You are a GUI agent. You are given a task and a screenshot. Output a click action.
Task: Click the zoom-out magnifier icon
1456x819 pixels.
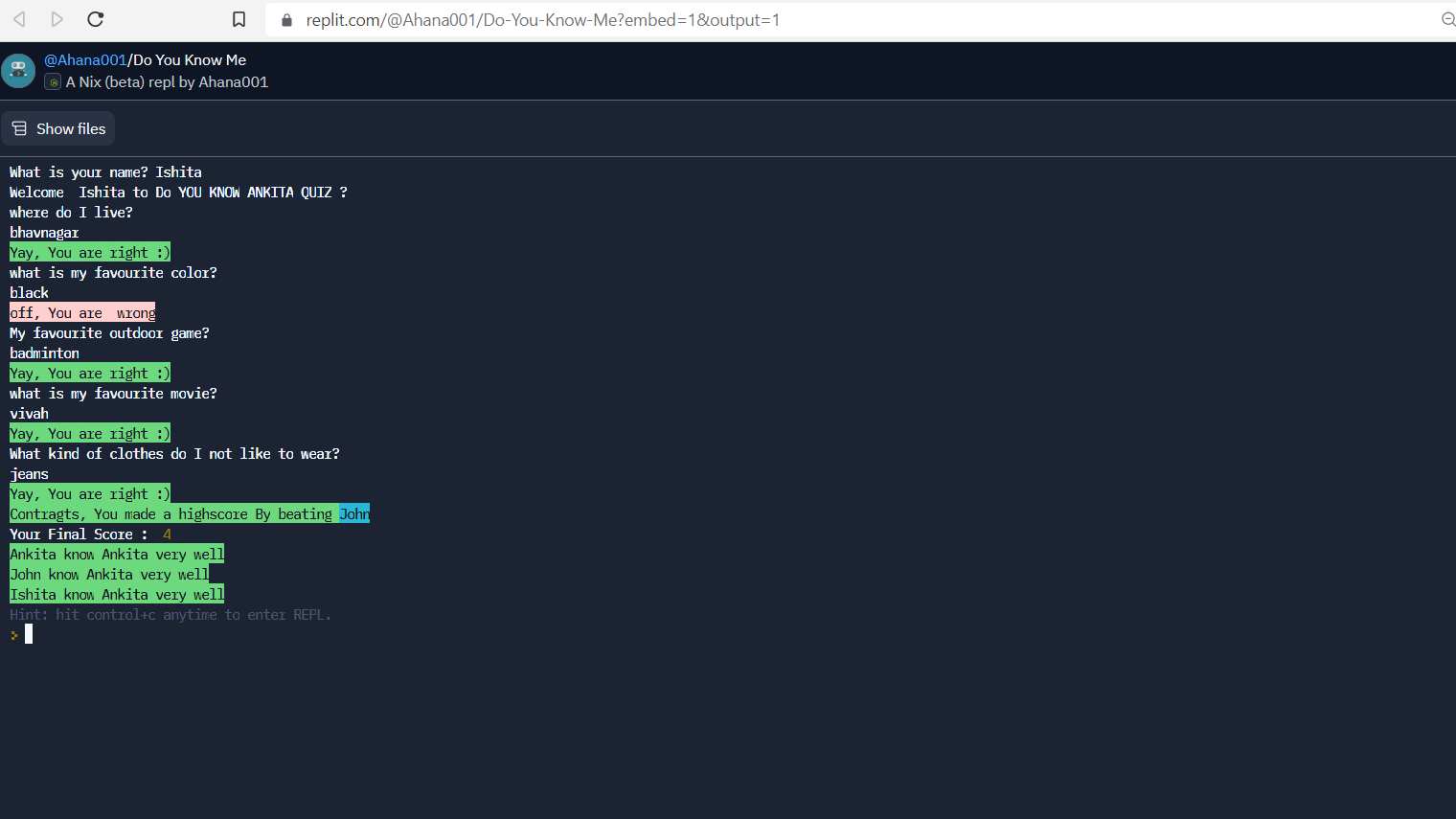click(1447, 19)
